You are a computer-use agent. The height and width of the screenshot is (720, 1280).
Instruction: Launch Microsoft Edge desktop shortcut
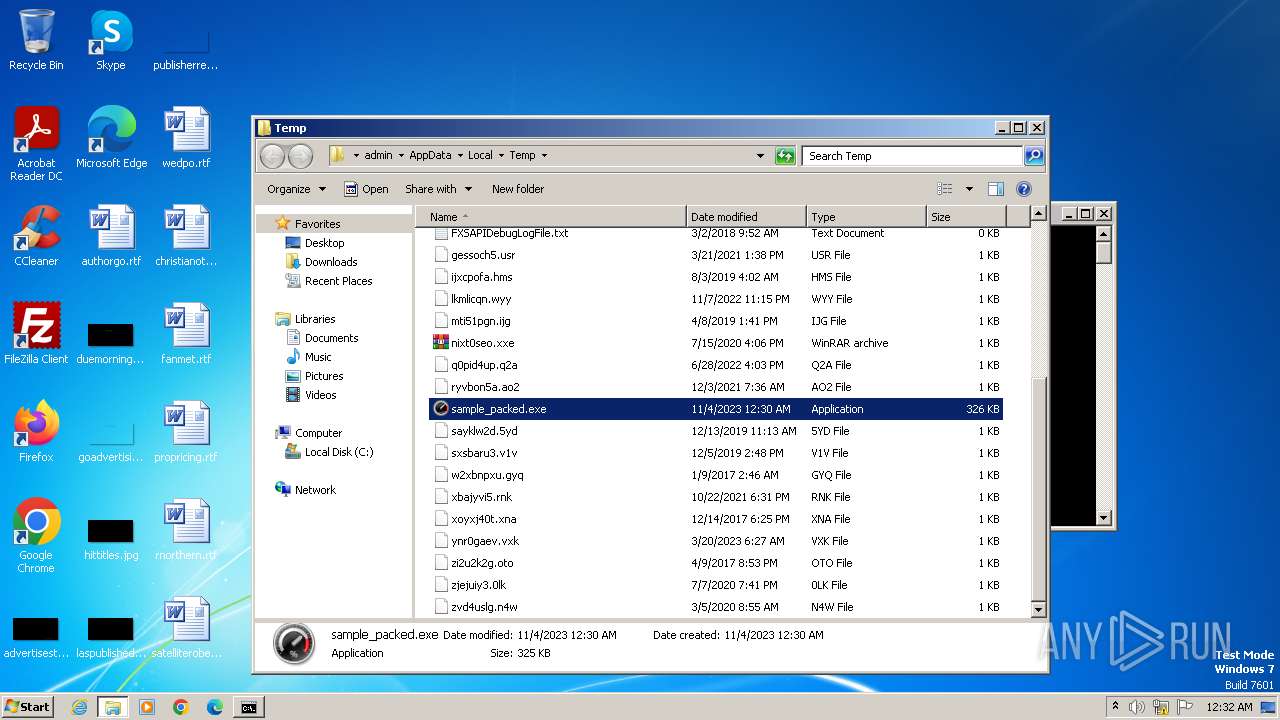111,138
